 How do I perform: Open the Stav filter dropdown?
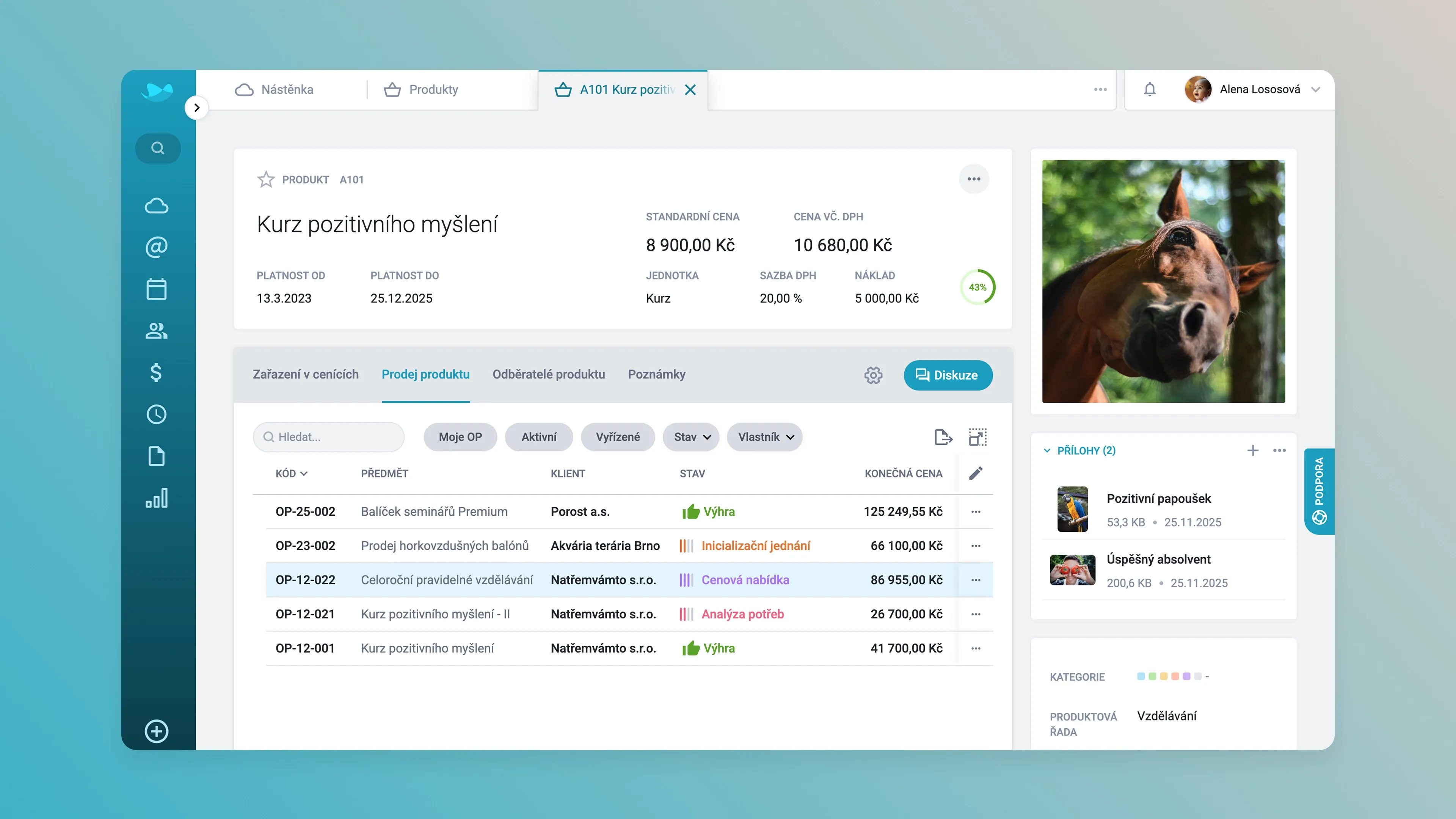pyautogui.click(x=691, y=437)
